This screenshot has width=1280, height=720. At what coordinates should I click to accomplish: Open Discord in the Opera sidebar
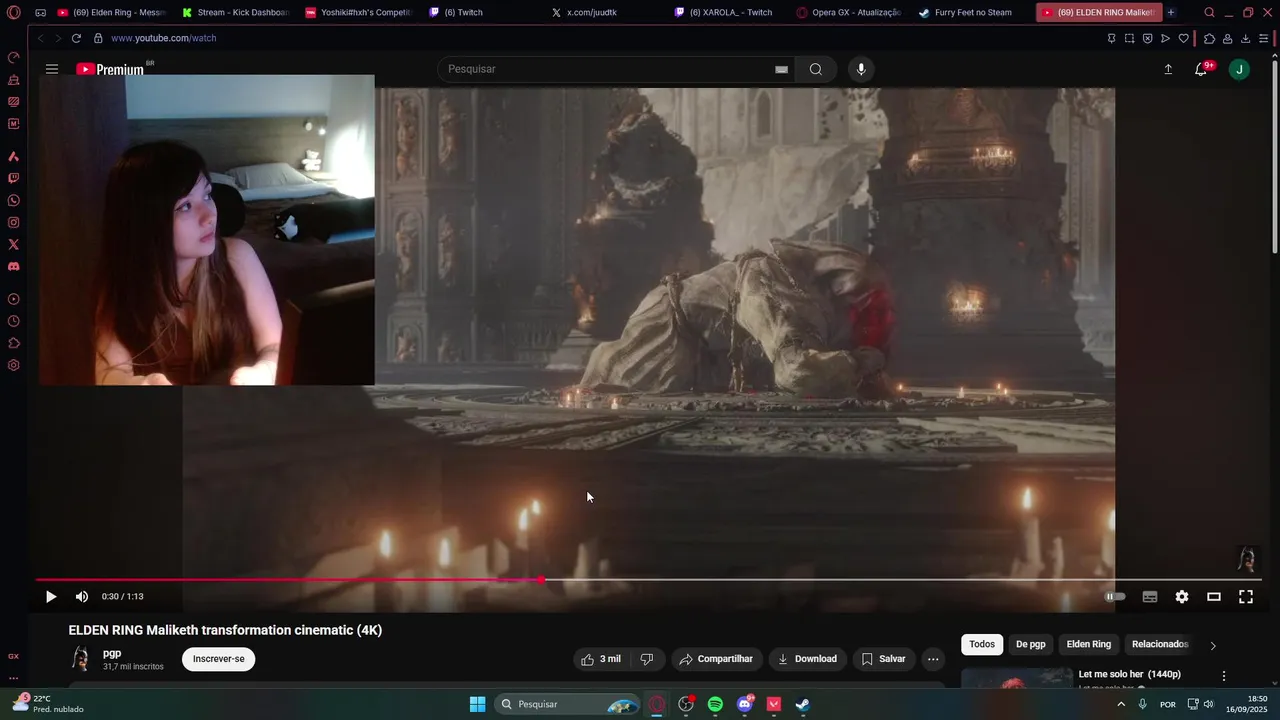pos(13,266)
